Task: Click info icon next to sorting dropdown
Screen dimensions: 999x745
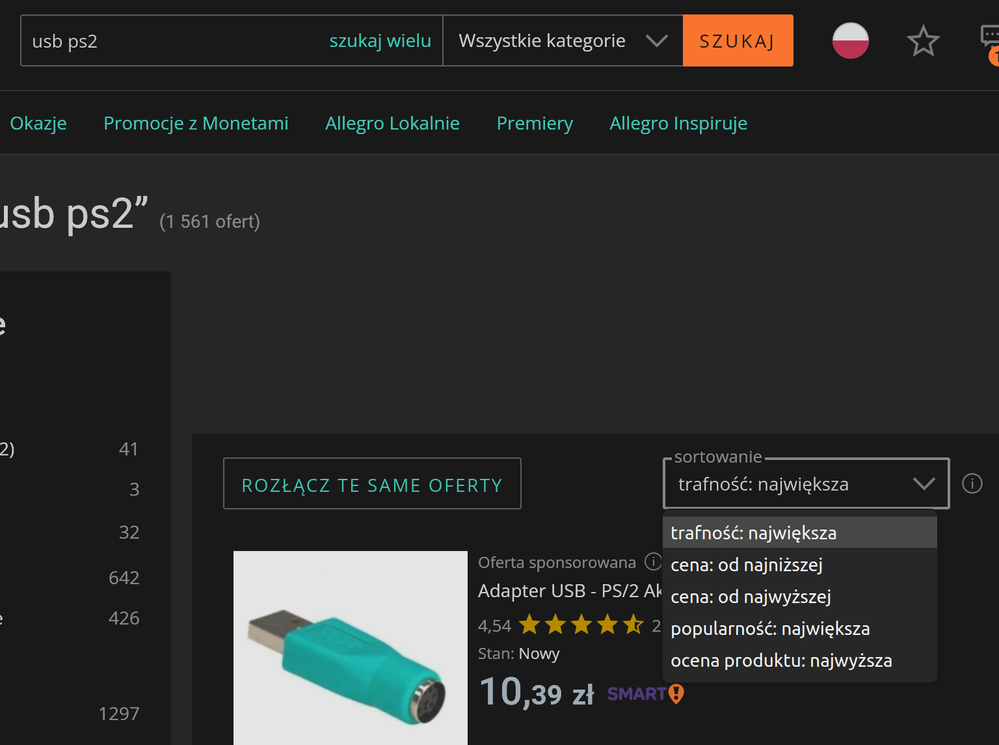Action: 972,484
